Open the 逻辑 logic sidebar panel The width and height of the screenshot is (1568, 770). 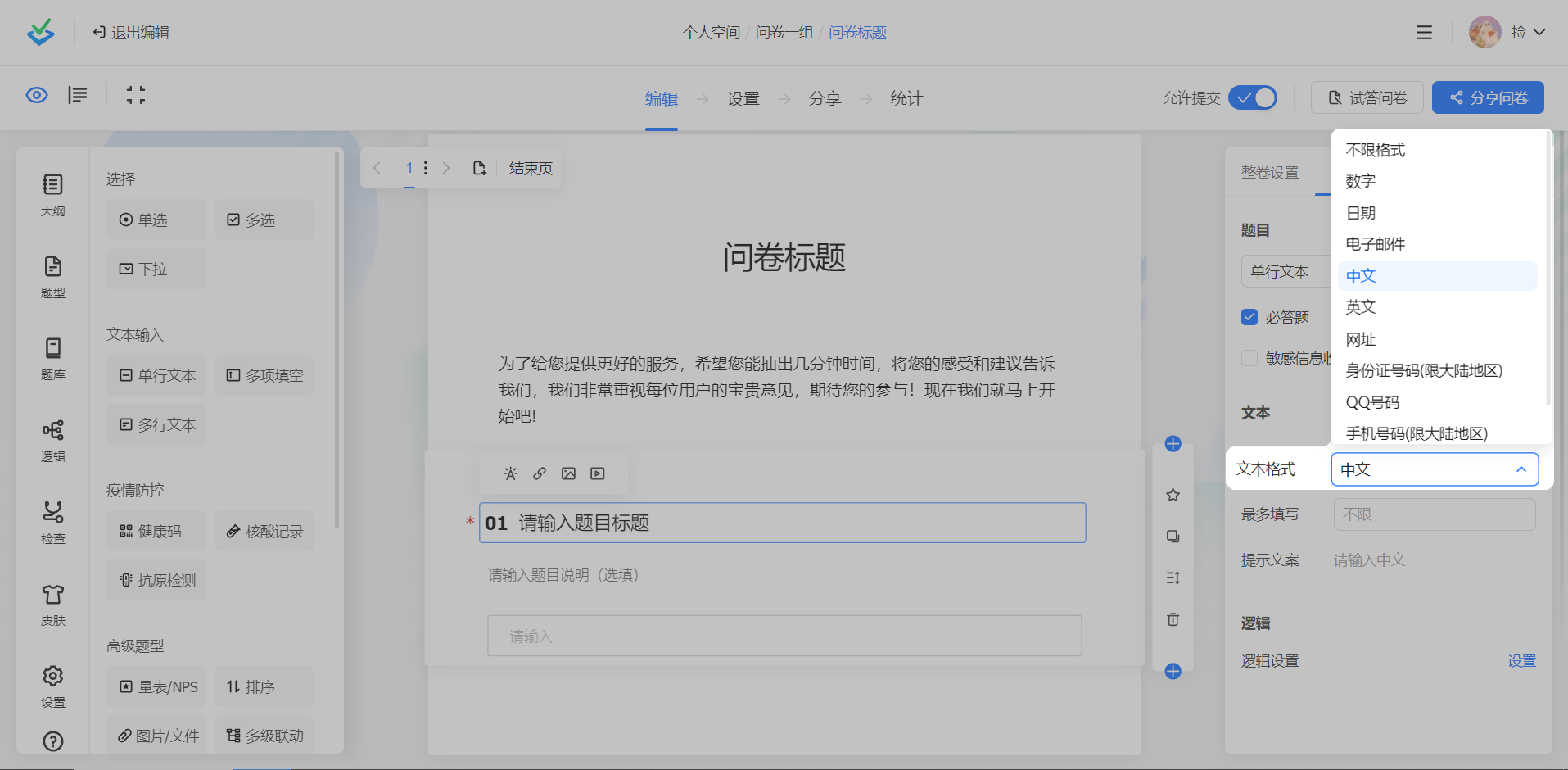click(53, 441)
